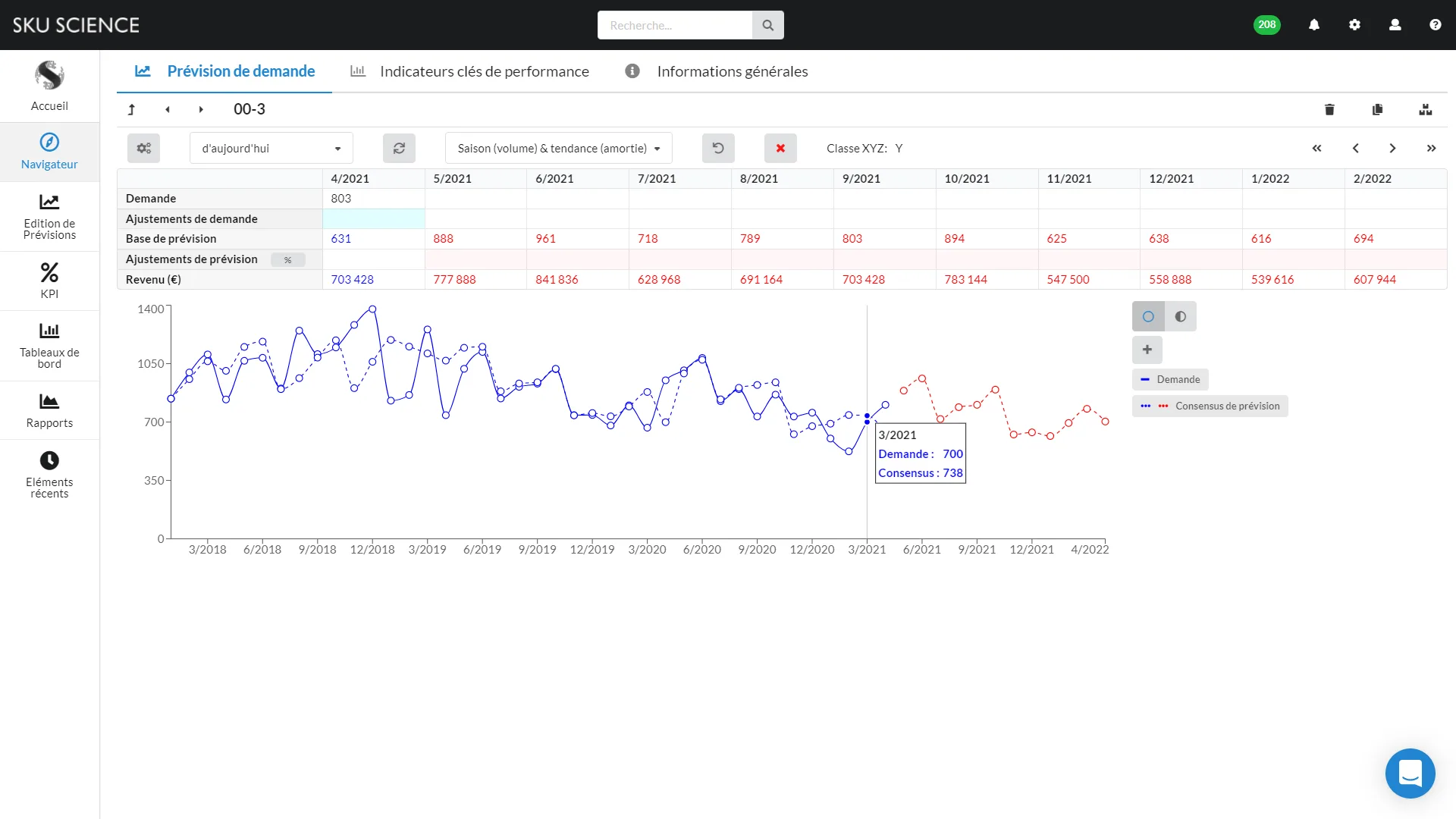Click Ajustements de demande cell for 4/2021
The image size is (1456, 819).
(374, 219)
